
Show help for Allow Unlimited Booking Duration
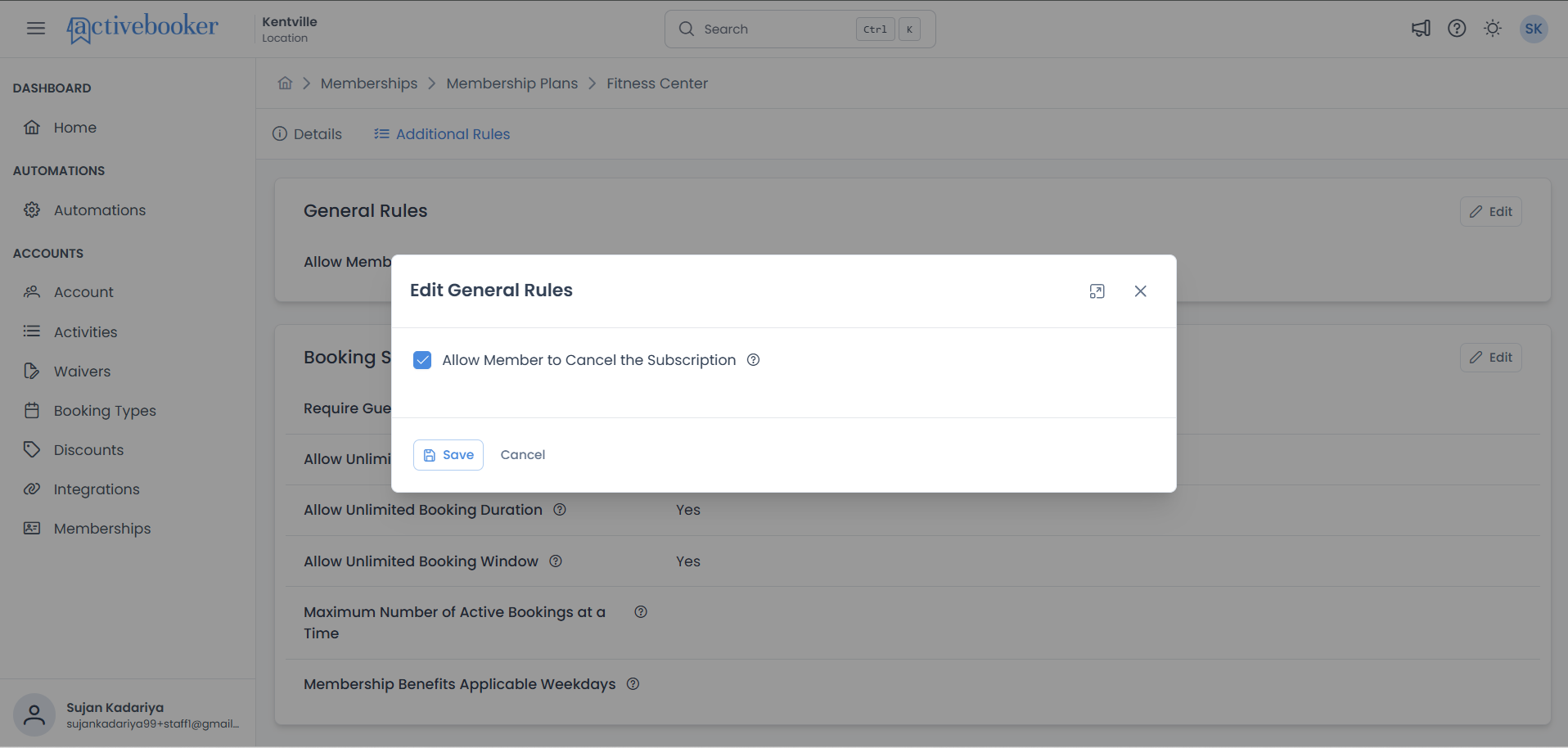(560, 510)
